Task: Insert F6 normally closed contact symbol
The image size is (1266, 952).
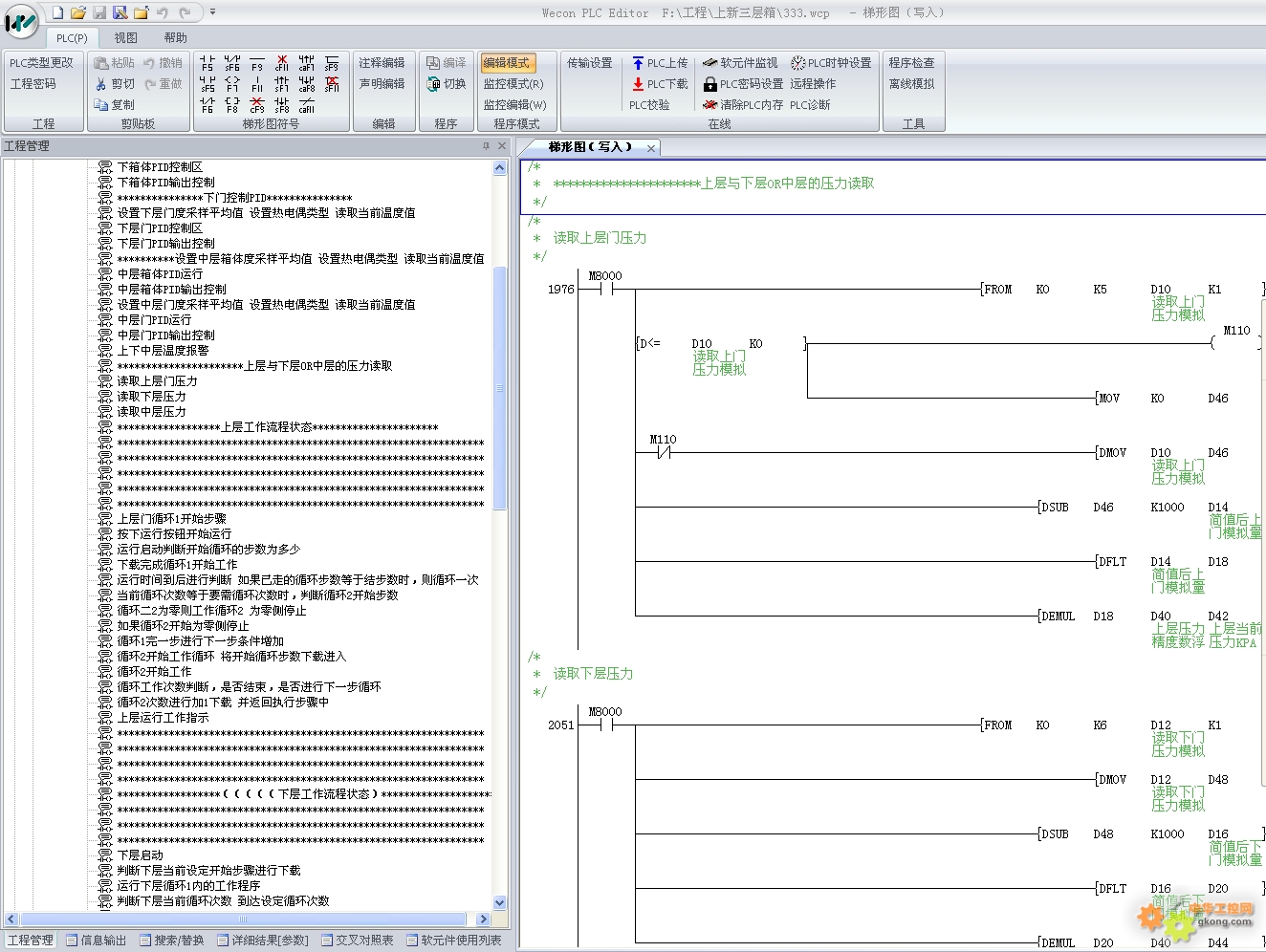Action: tap(207, 105)
